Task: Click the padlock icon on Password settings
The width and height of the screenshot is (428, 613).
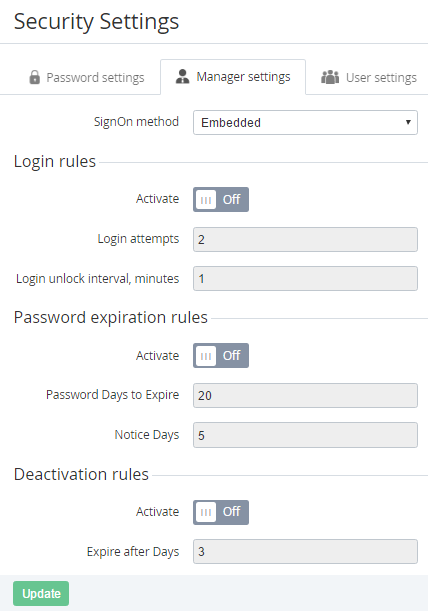Action: point(34,77)
